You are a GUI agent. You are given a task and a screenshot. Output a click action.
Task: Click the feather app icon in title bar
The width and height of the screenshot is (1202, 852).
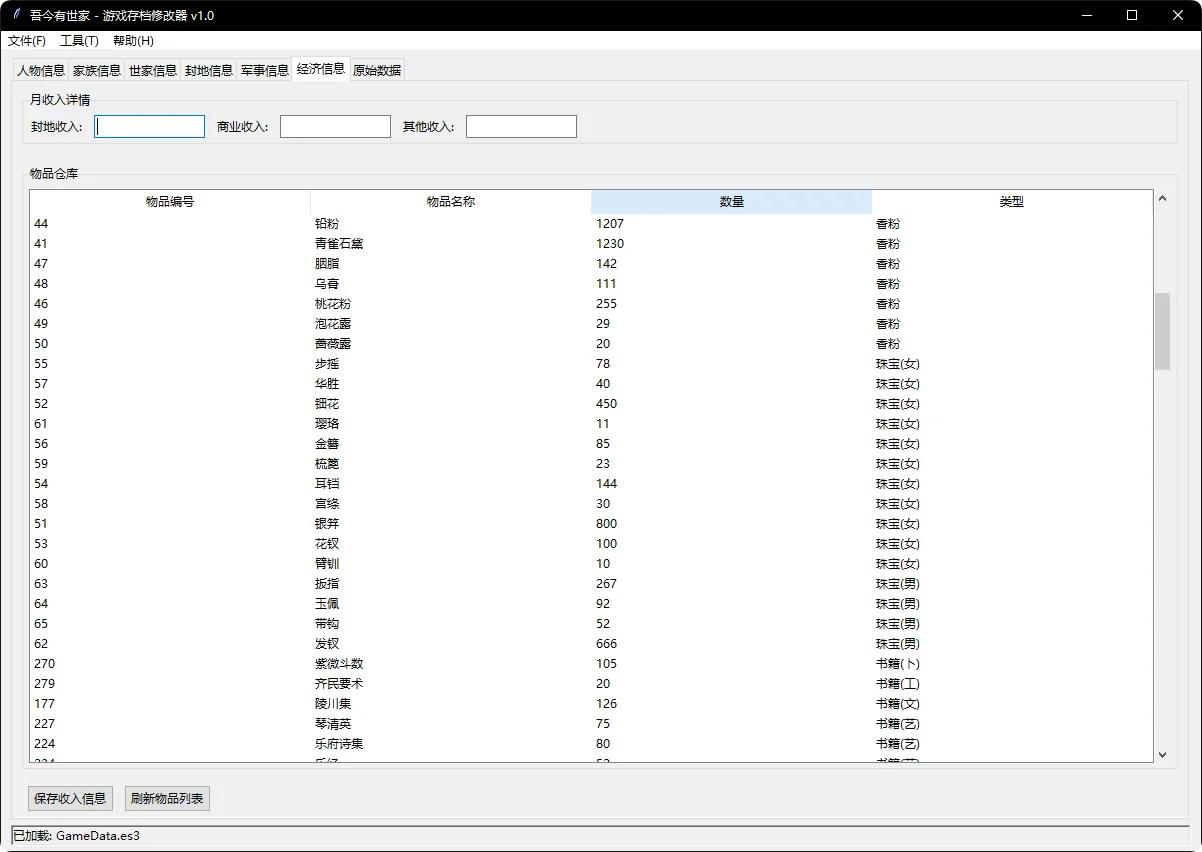[16, 15]
